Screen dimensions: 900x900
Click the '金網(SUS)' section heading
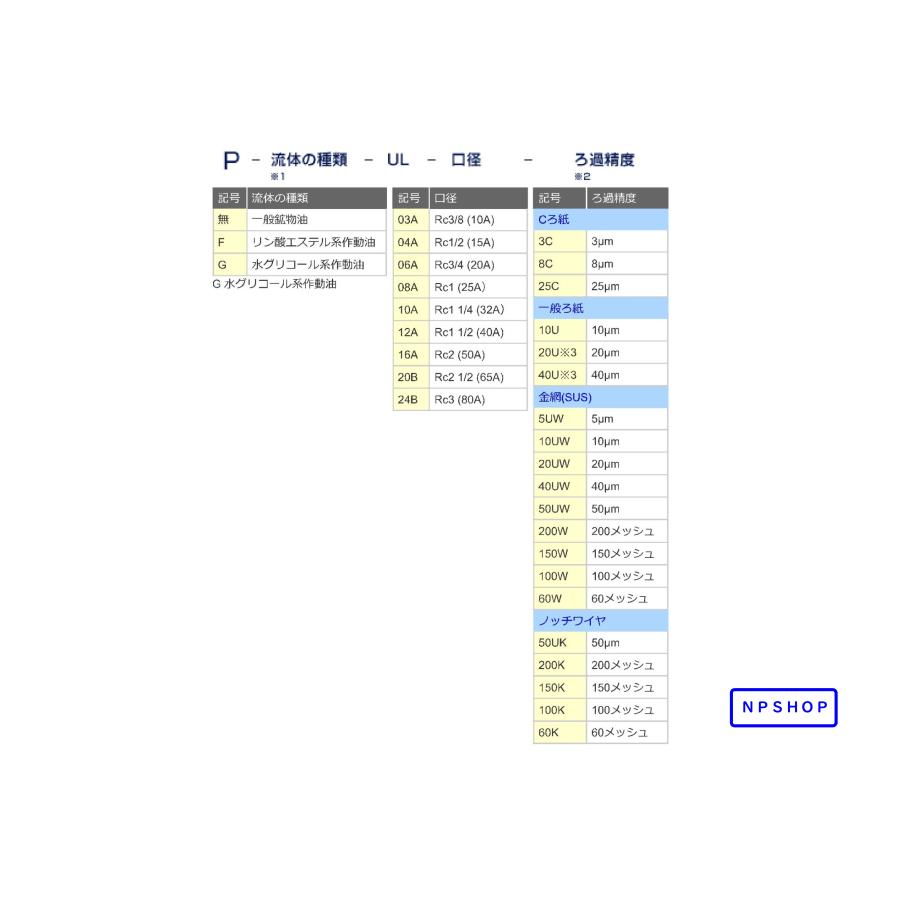(x=600, y=397)
